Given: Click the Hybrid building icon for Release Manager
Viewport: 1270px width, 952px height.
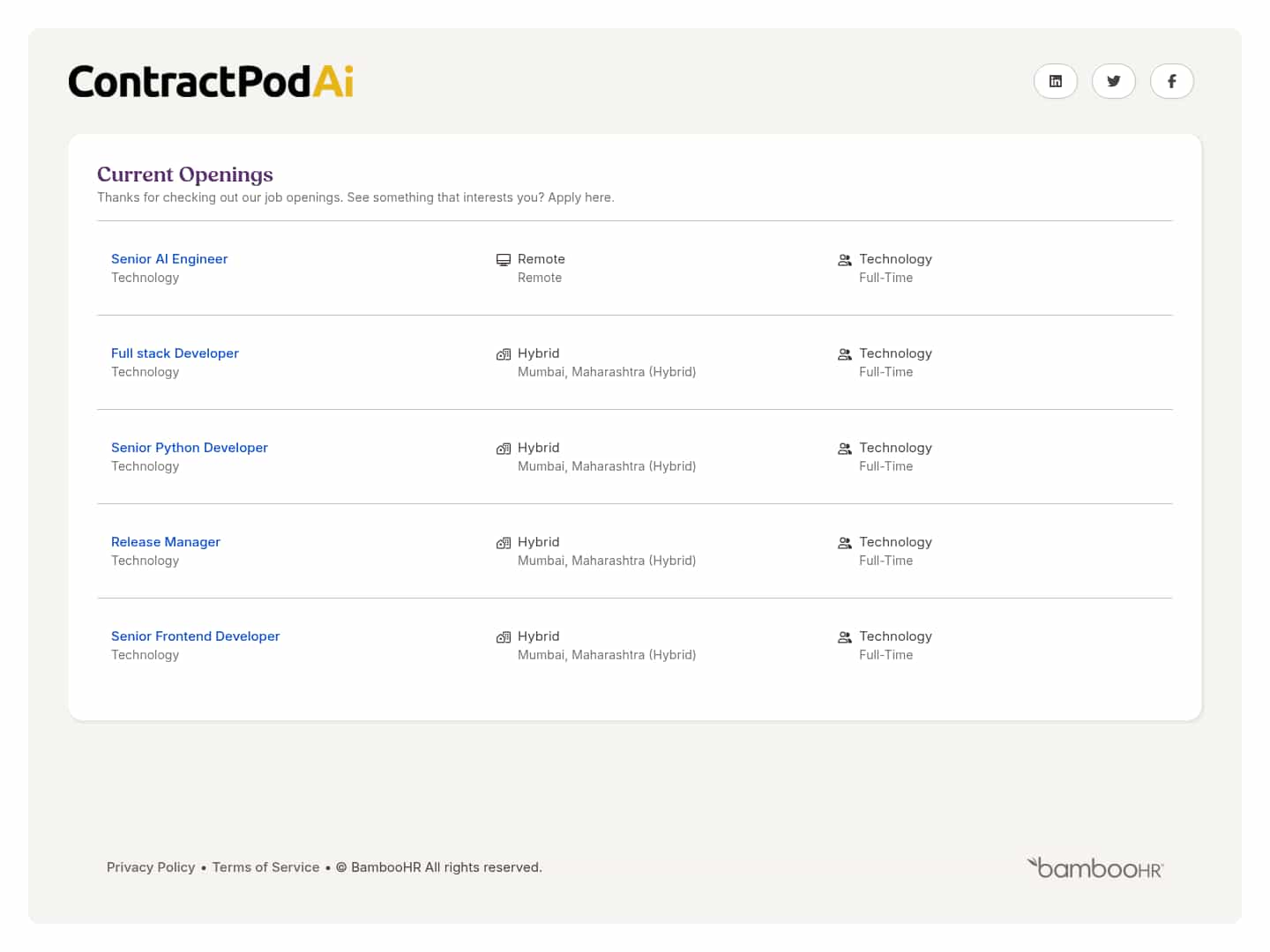Looking at the screenshot, I should pyautogui.click(x=504, y=543).
